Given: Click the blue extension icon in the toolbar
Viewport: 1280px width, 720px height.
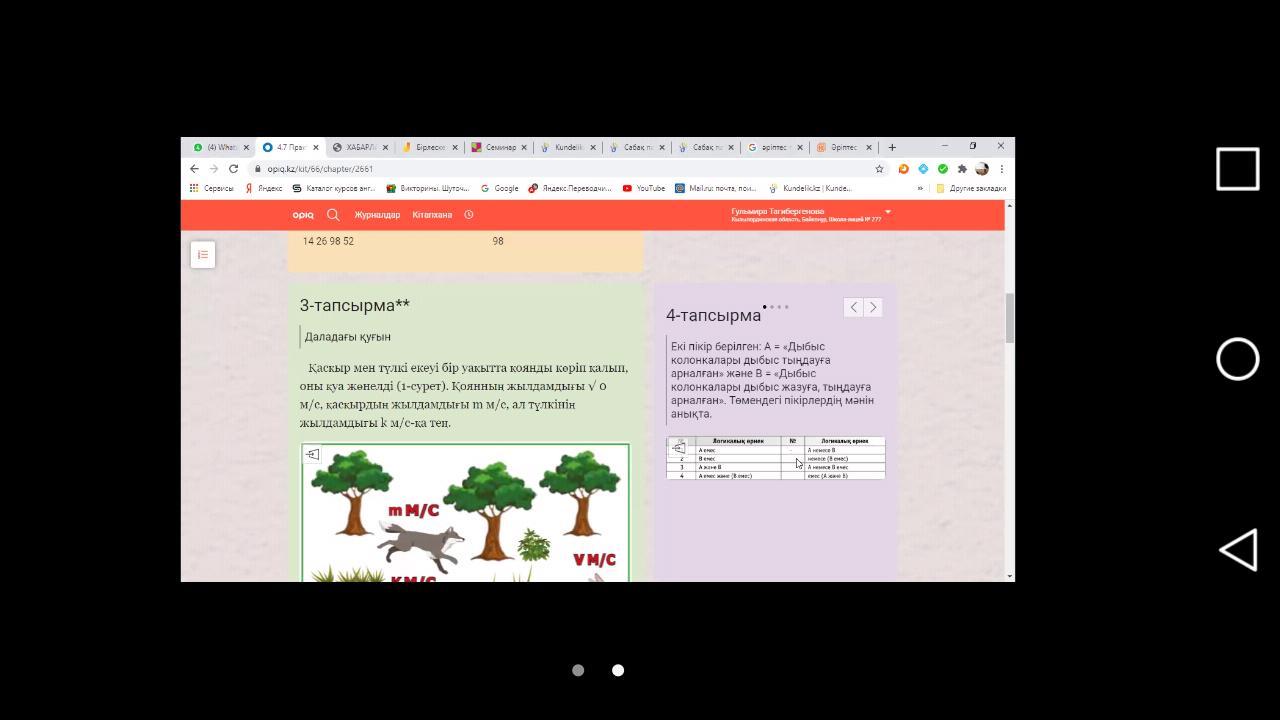Looking at the screenshot, I should (923, 169).
